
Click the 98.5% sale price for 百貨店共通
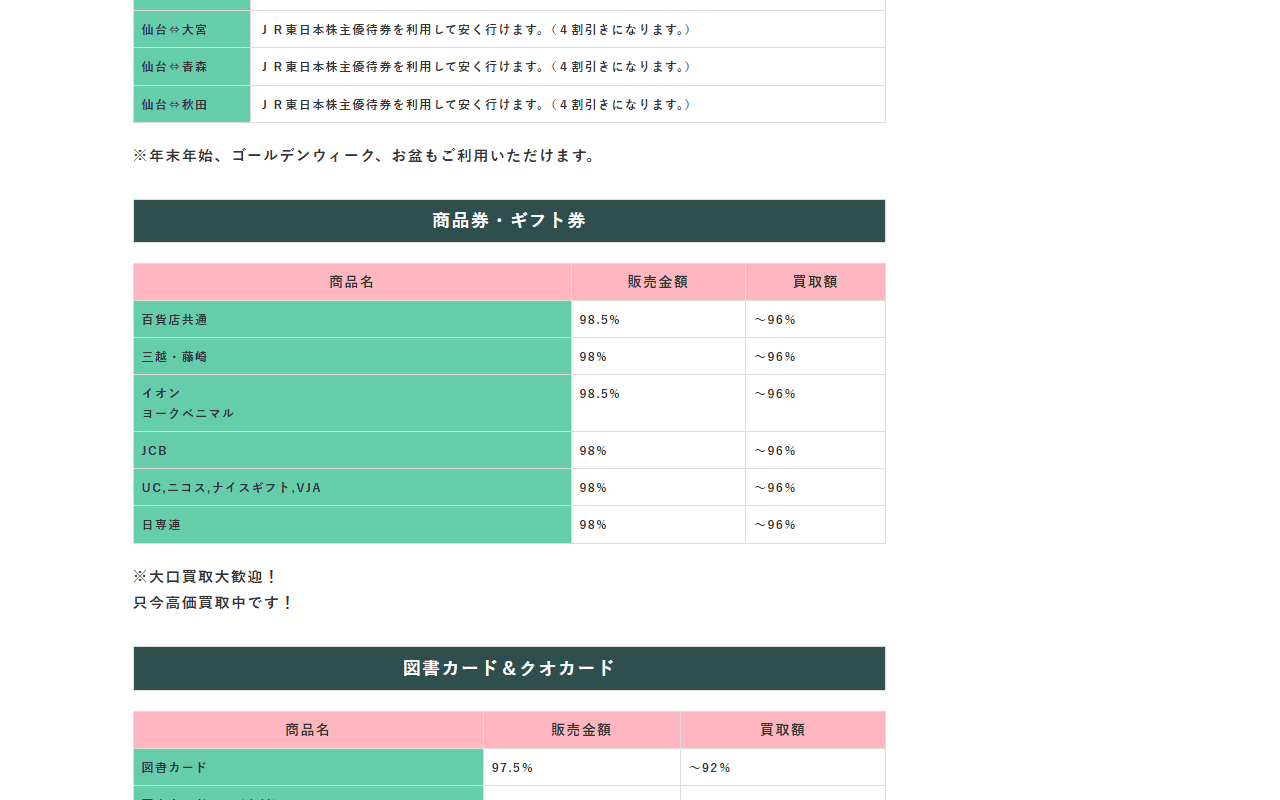[x=600, y=320]
